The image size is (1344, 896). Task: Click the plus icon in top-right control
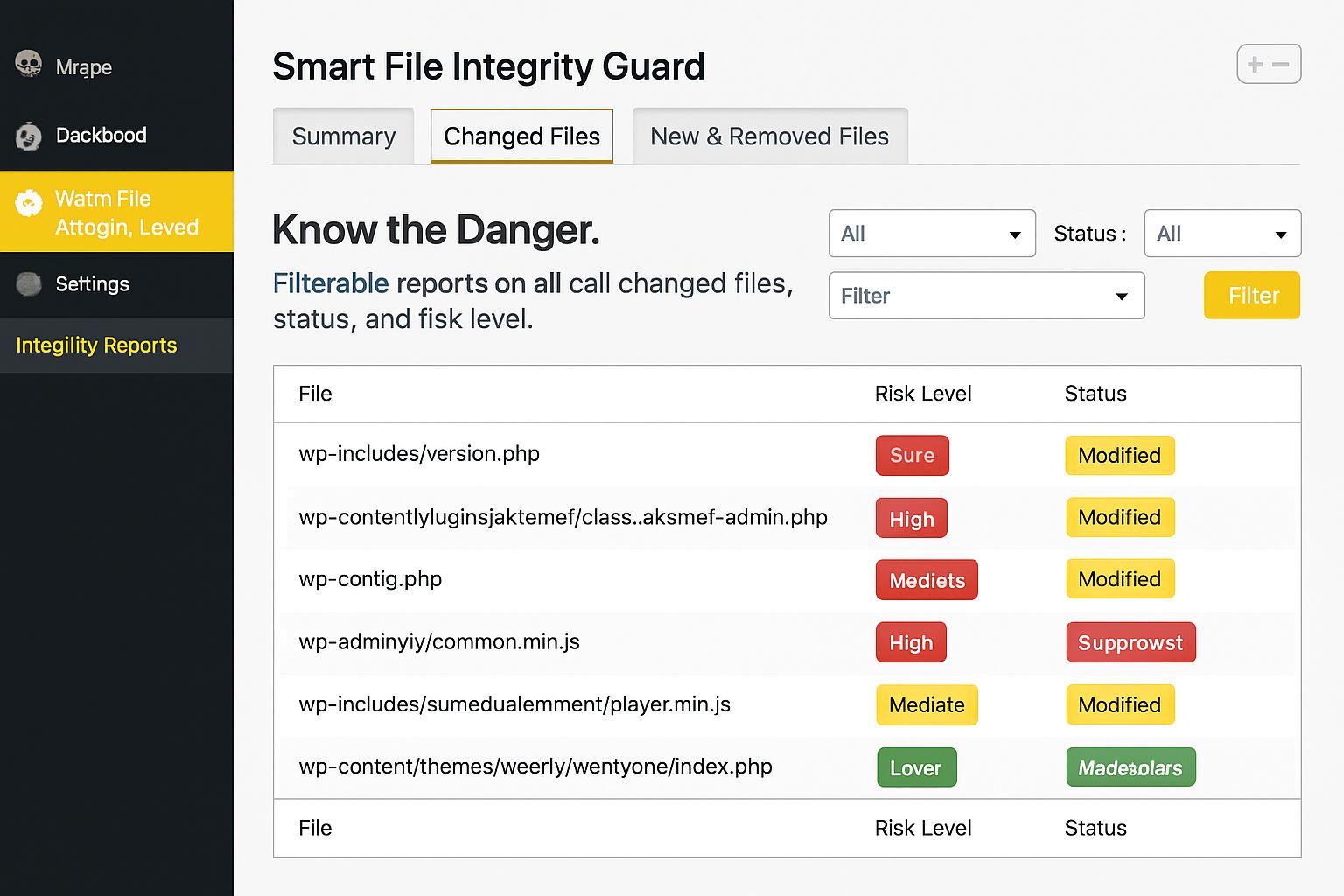coord(1256,65)
